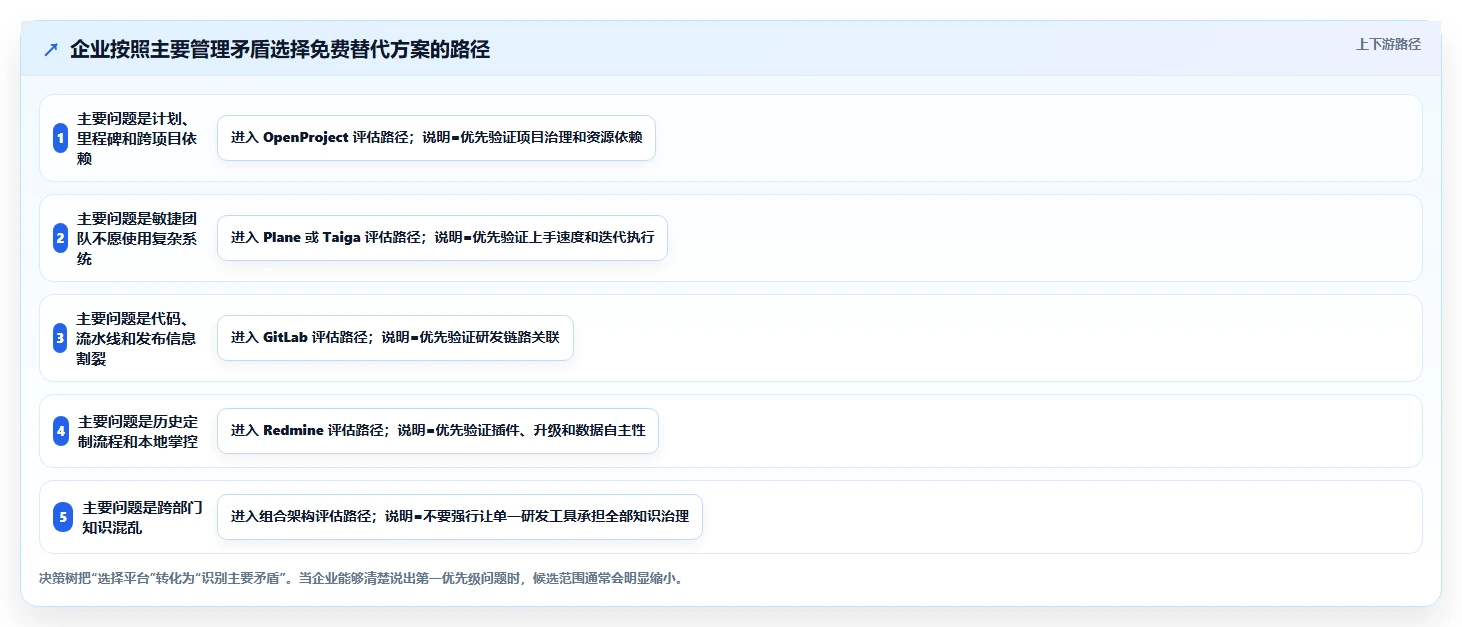Click the 上下游路径 label
Screen dimensions: 1462x627
pyautogui.click(x=1388, y=44)
